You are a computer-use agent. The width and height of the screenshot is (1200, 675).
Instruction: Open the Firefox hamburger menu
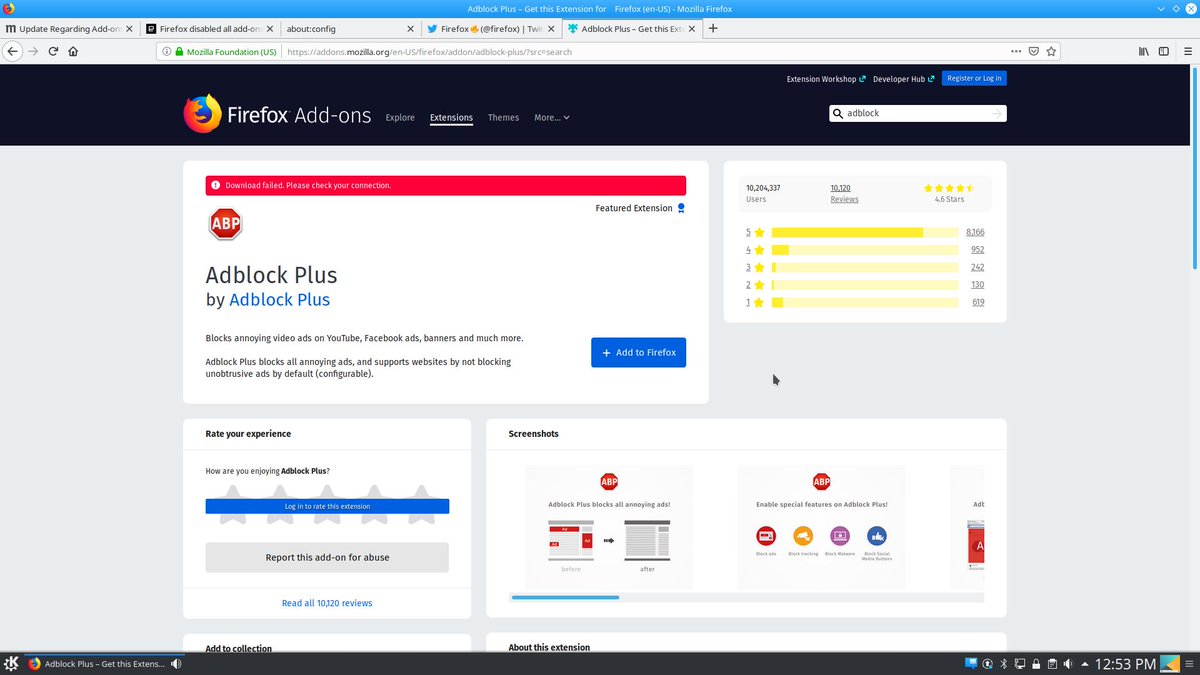pyautogui.click(x=1186, y=51)
